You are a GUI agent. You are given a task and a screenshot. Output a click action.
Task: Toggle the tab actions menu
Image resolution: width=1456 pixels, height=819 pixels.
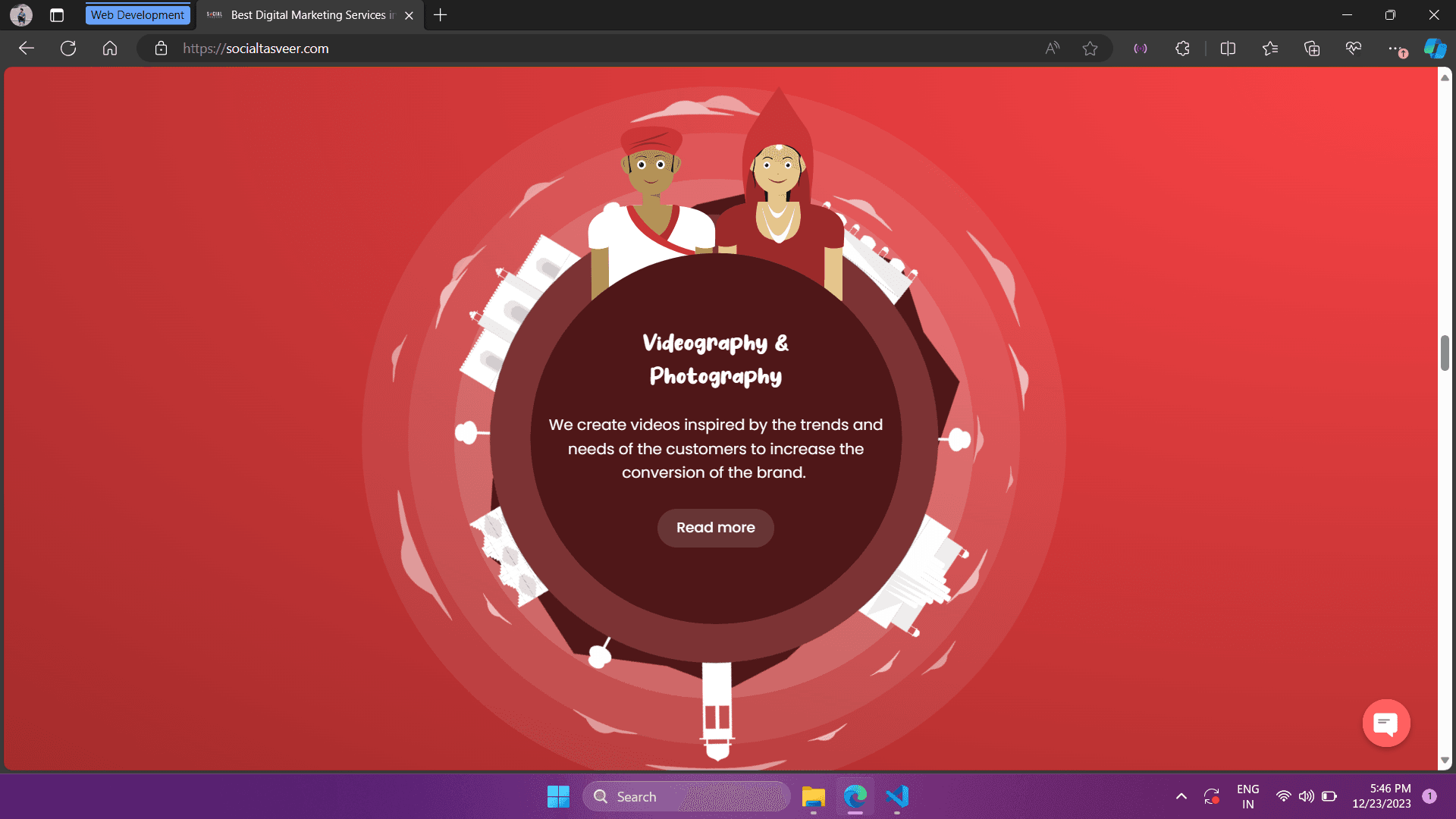(57, 15)
